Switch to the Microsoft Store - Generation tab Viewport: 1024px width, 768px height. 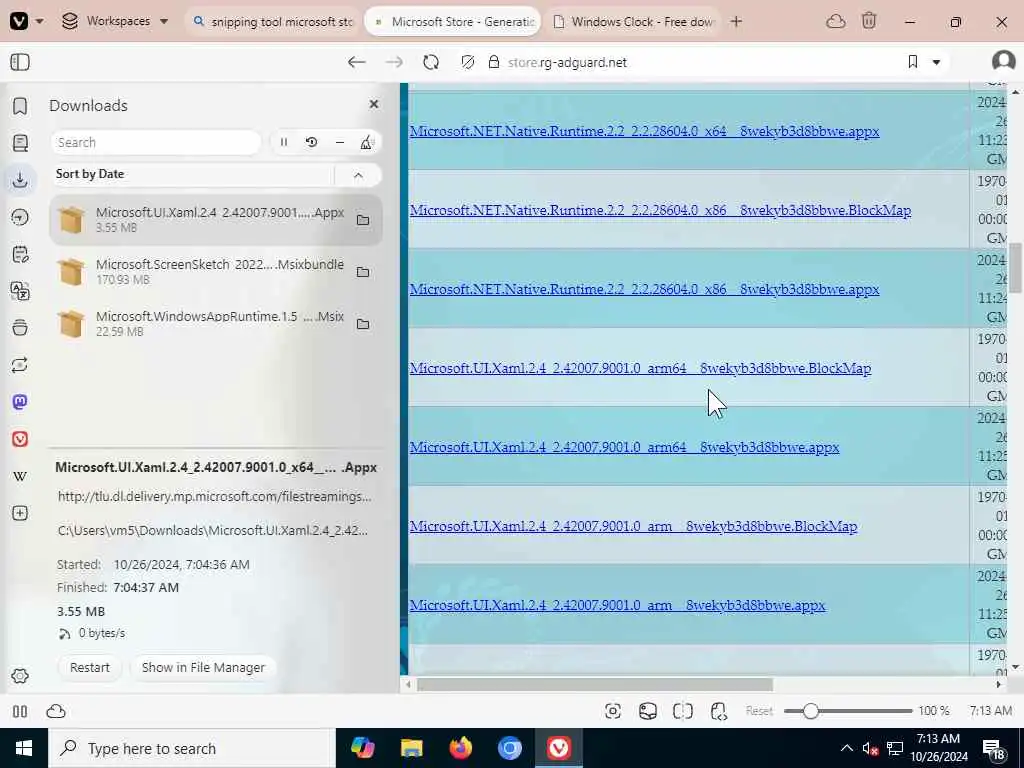tap(453, 22)
